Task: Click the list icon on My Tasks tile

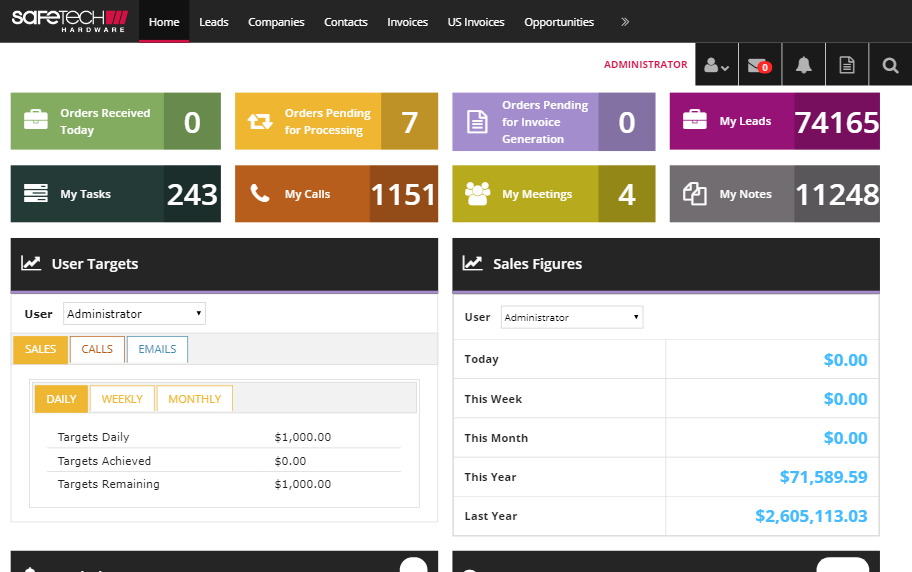Action: (35, 193)
